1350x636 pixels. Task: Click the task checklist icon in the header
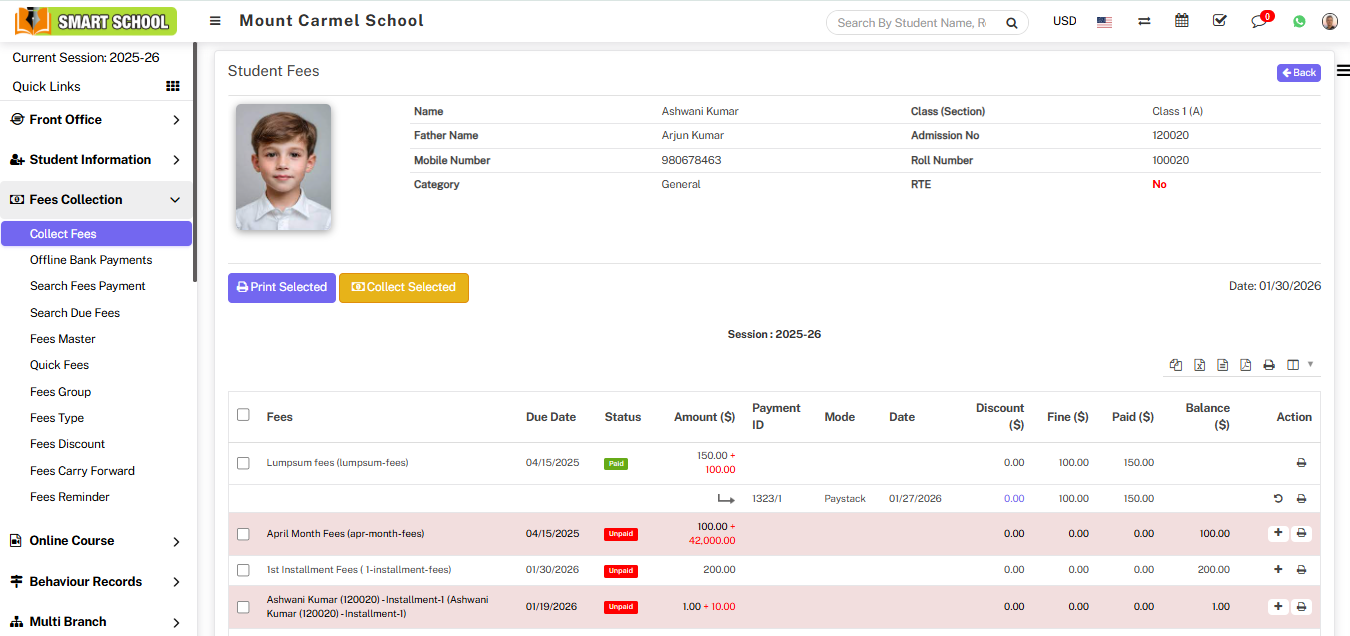(1220, 21)
